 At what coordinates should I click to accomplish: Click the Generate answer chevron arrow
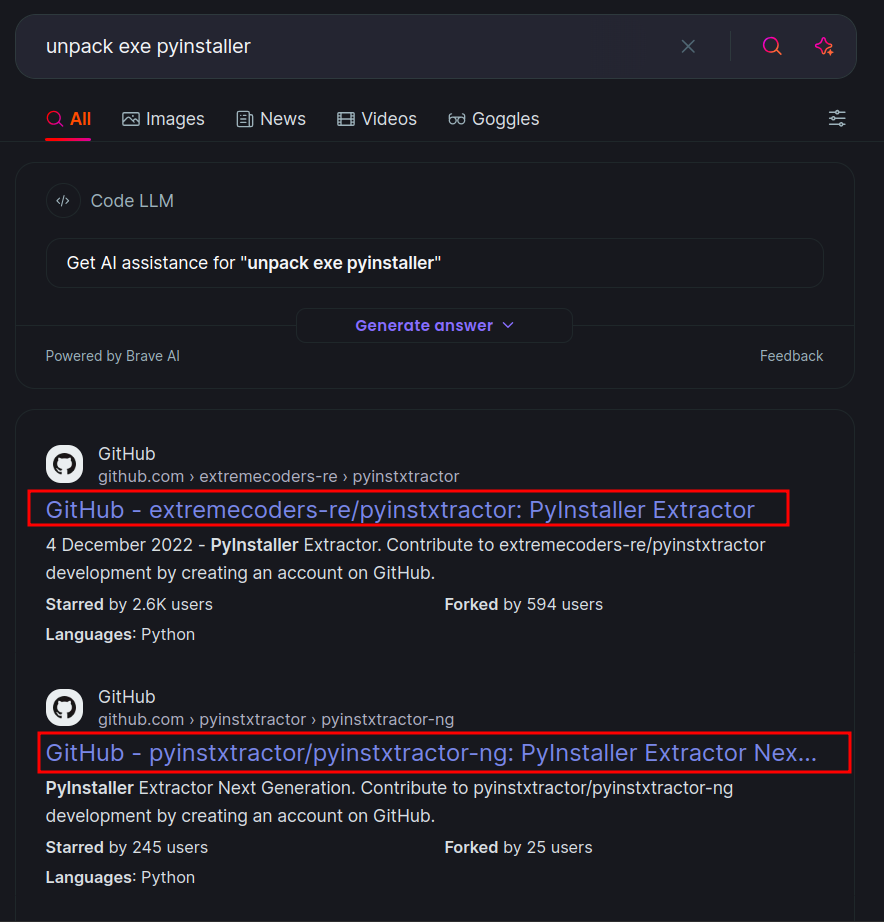508,326
